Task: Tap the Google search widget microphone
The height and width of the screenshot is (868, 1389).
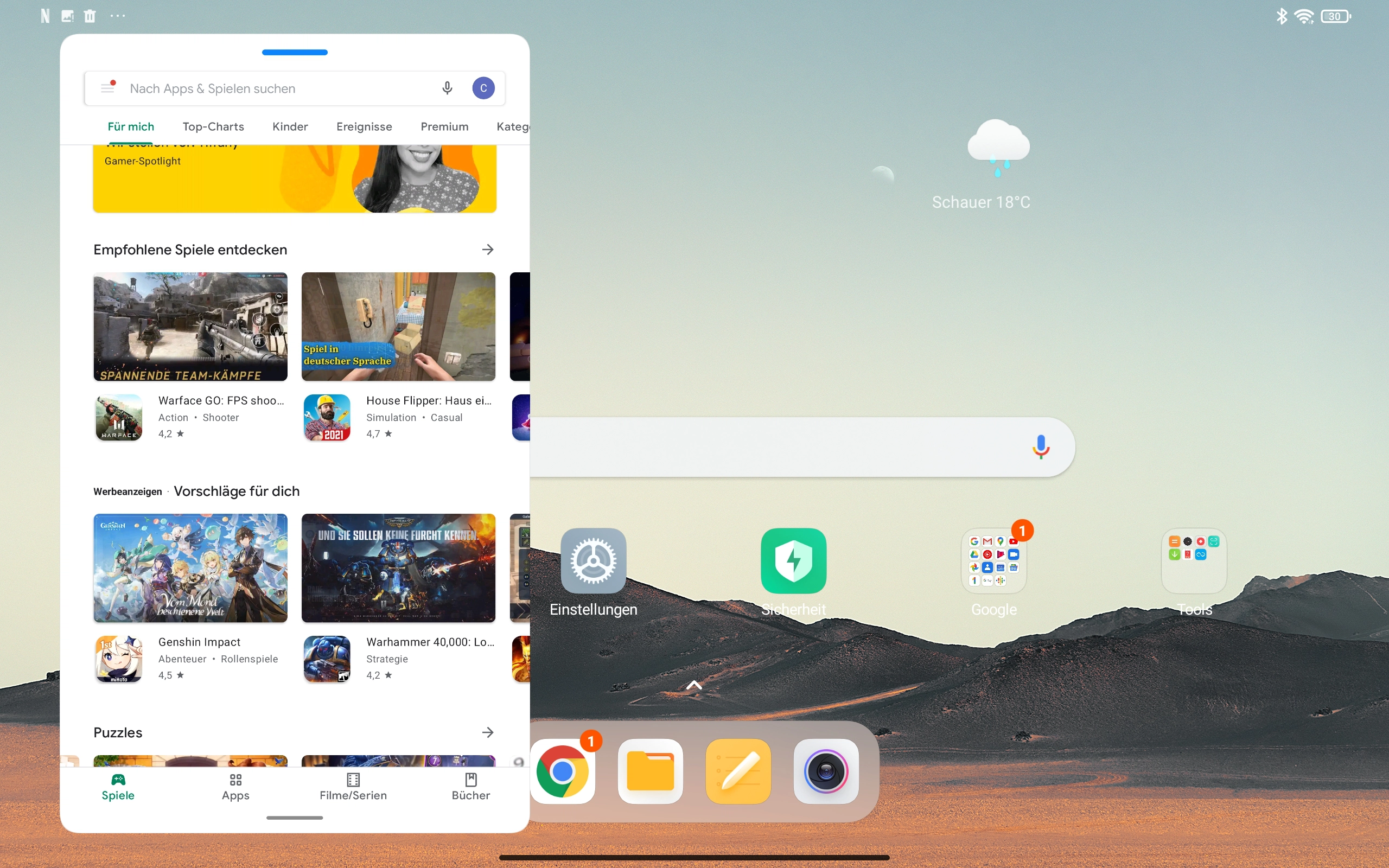Action: (x=1041, y=446)
